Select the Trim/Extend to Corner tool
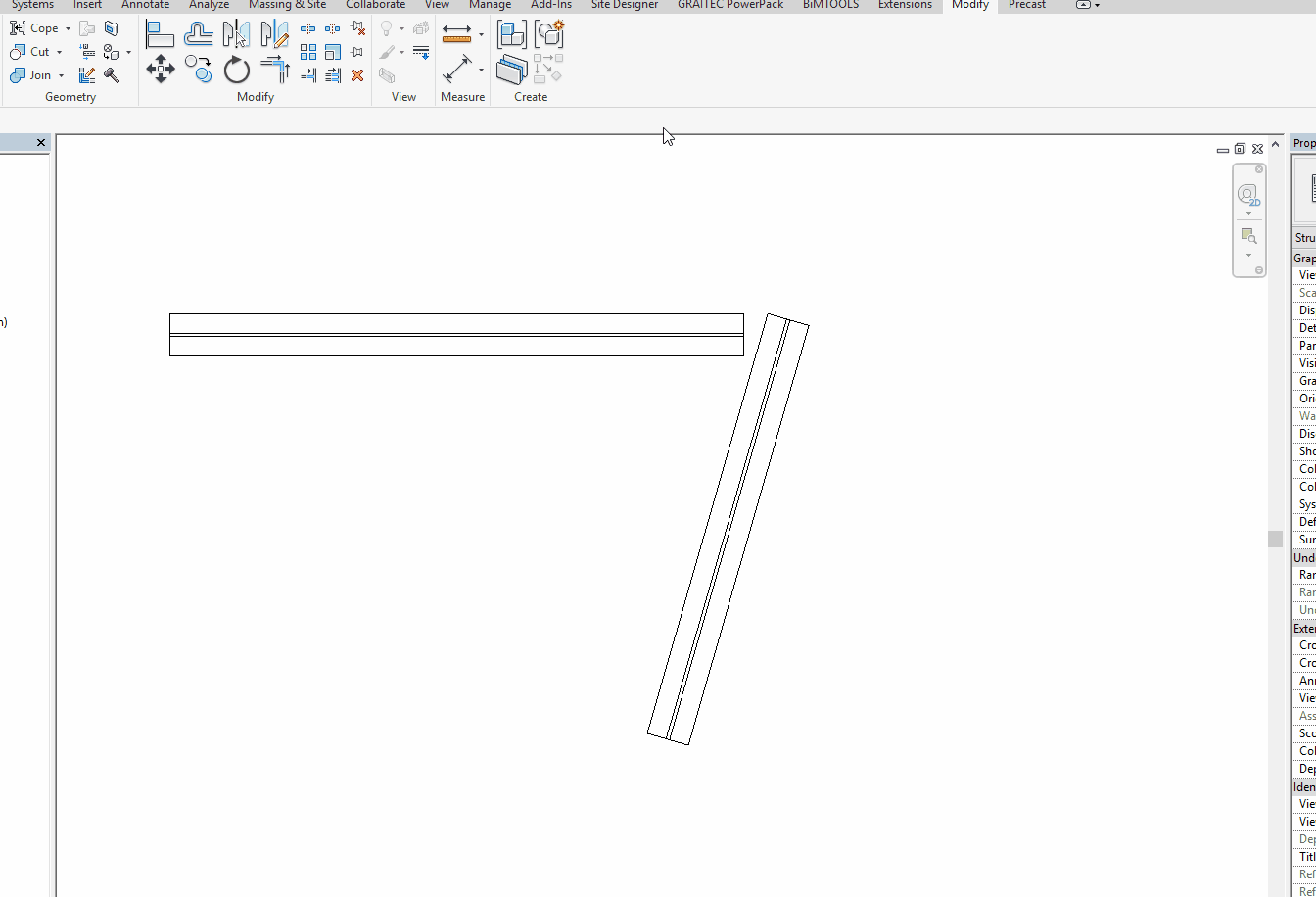The width and height of the screenshot is (1316, 897). (274, 69)
